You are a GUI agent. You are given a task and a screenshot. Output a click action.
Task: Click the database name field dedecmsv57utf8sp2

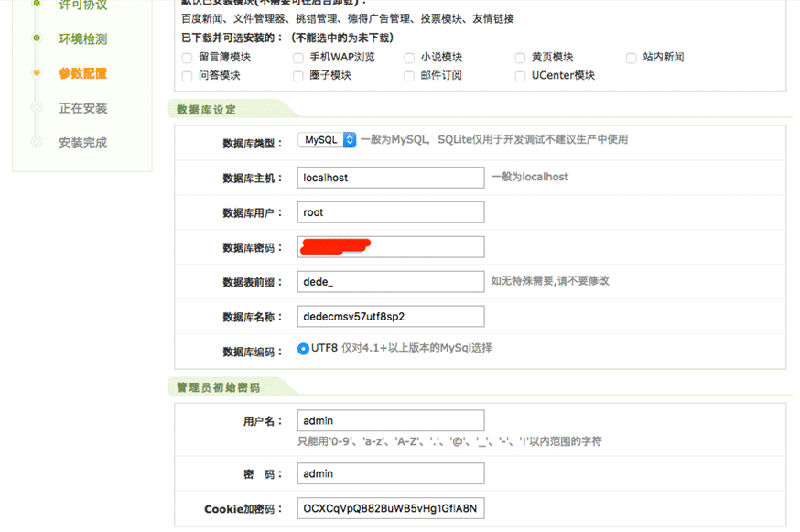pos(390,317)
